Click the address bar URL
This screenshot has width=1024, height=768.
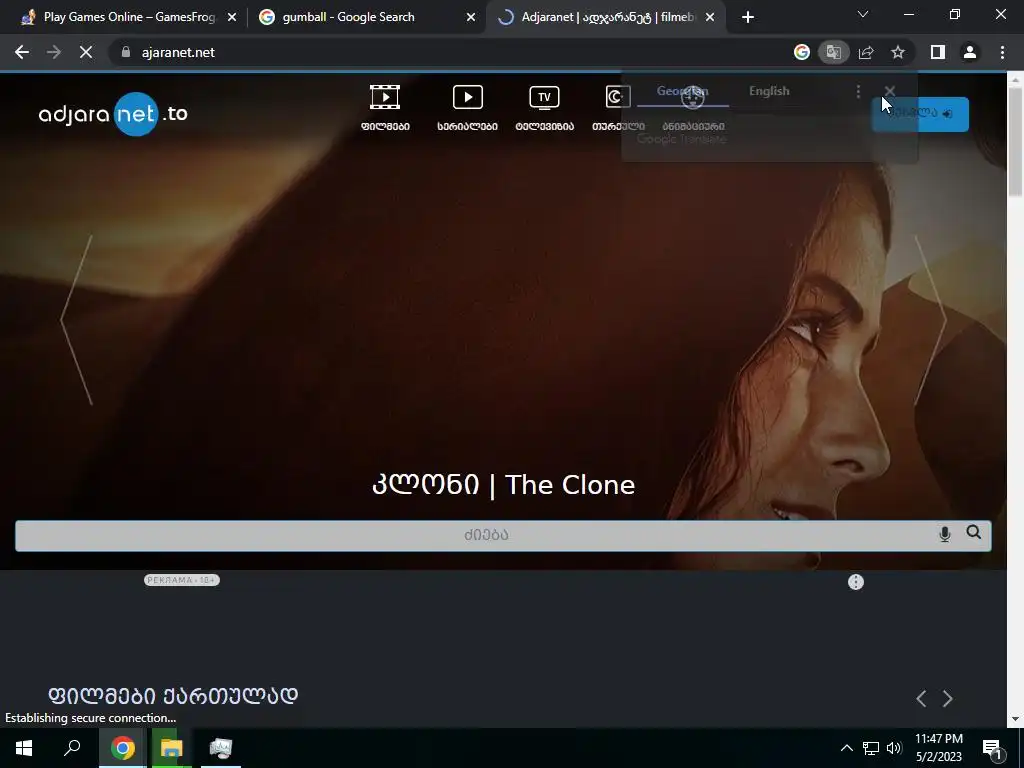click(x=178, y=52)
